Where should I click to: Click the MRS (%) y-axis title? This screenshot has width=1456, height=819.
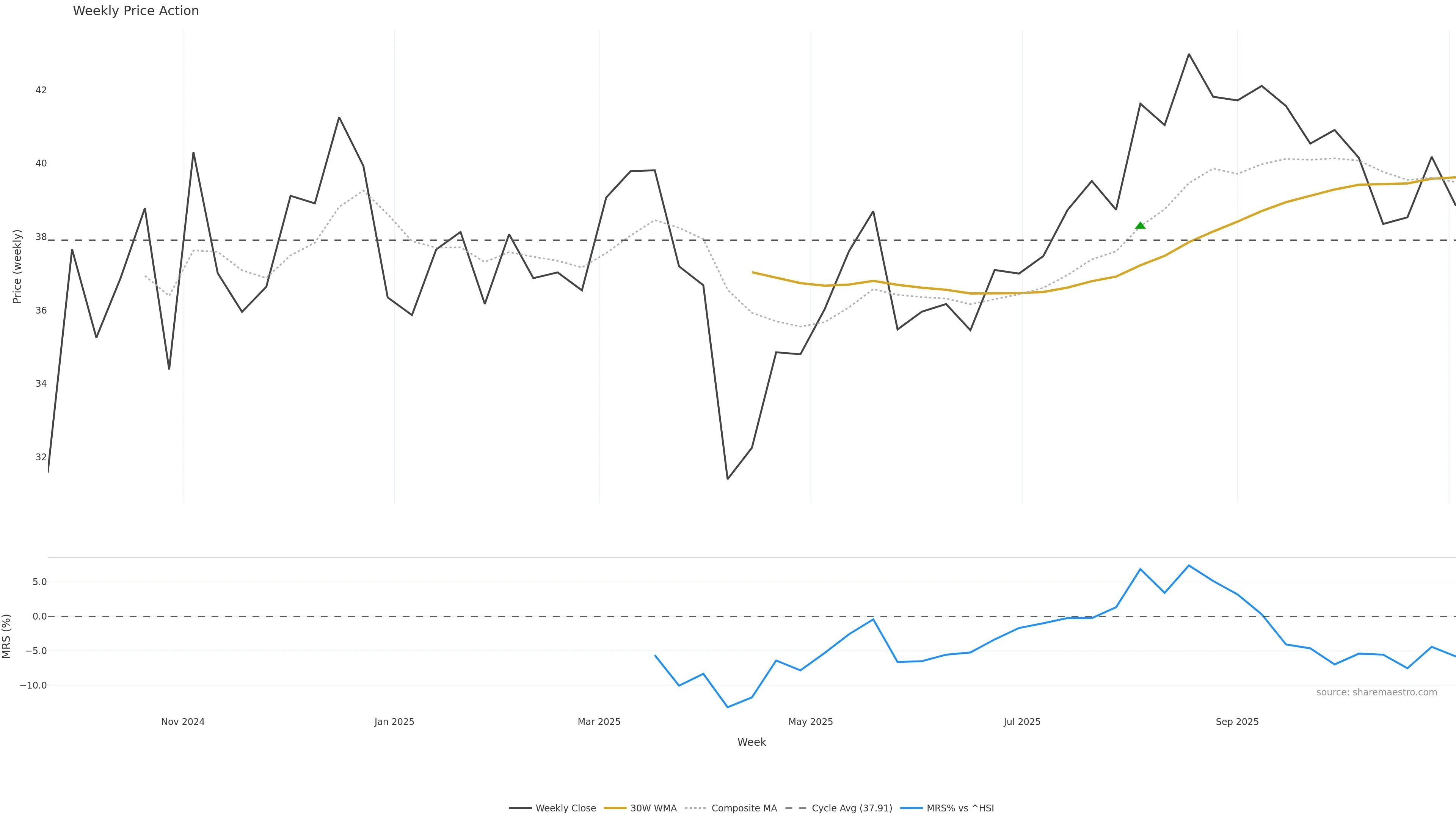coord(7,636)
